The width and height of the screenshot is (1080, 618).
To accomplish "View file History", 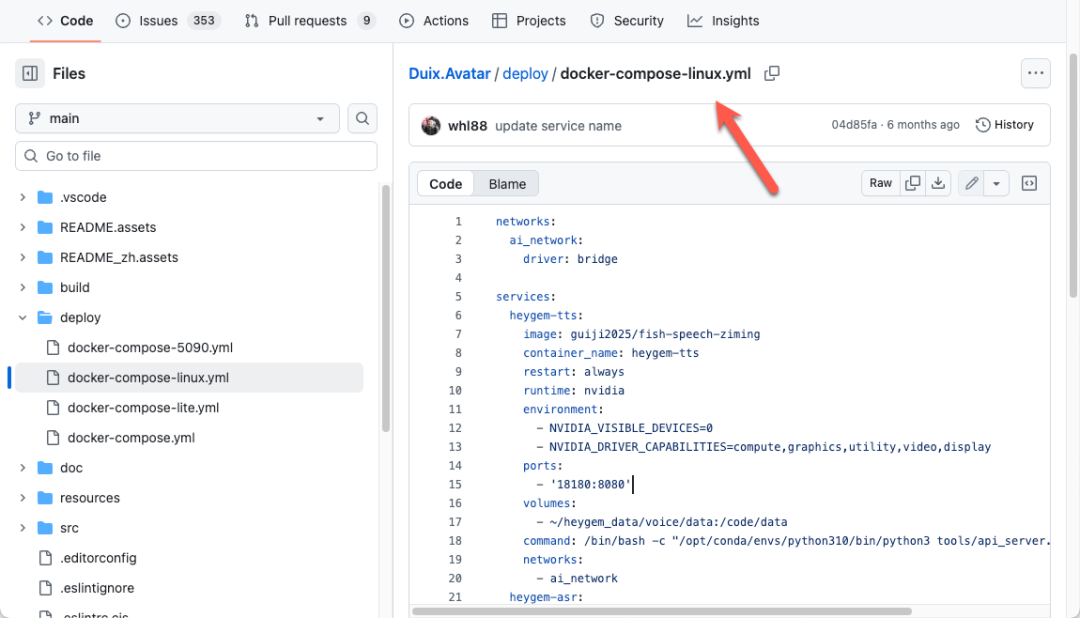I will (x=1004, y=125).
